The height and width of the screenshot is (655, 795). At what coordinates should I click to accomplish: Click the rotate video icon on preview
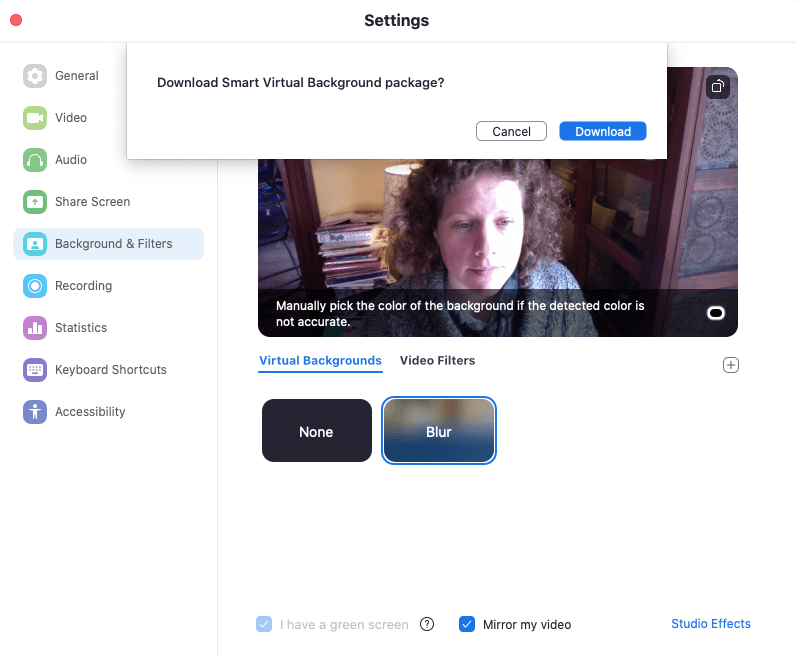click(x=717, y=87)
